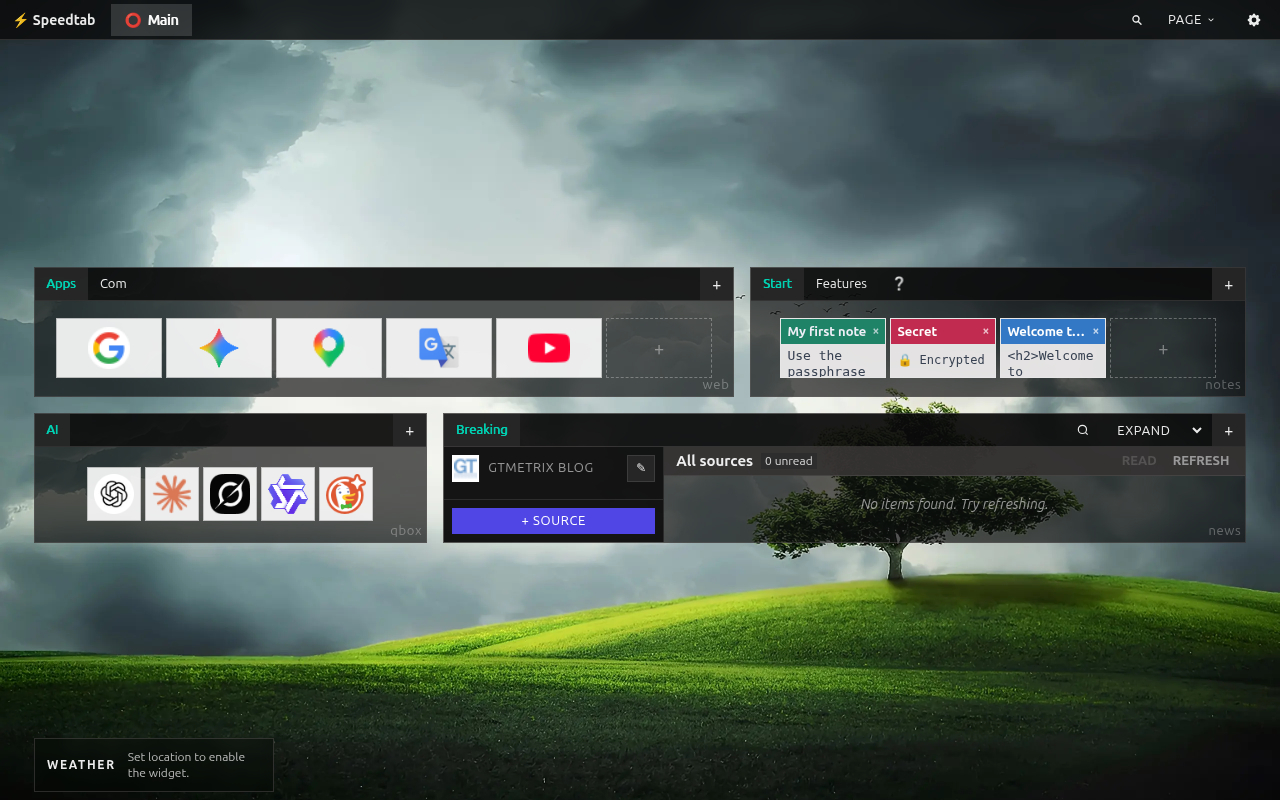Click the GTmetrix source logo
Screen dimensions: 1280x800
[465, 468]
